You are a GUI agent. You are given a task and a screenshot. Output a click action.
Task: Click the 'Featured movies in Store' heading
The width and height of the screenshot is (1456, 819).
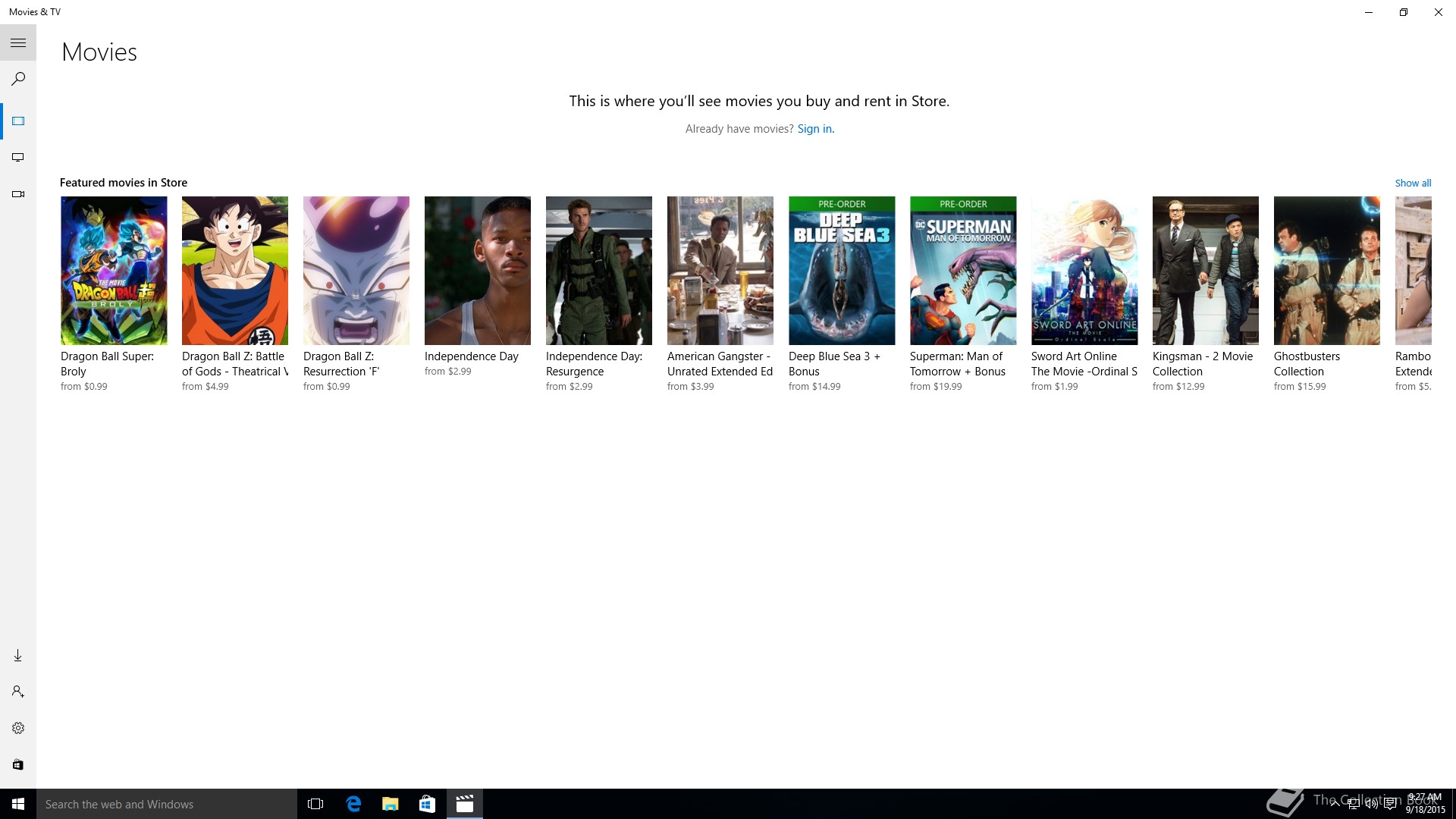(124, 183)
